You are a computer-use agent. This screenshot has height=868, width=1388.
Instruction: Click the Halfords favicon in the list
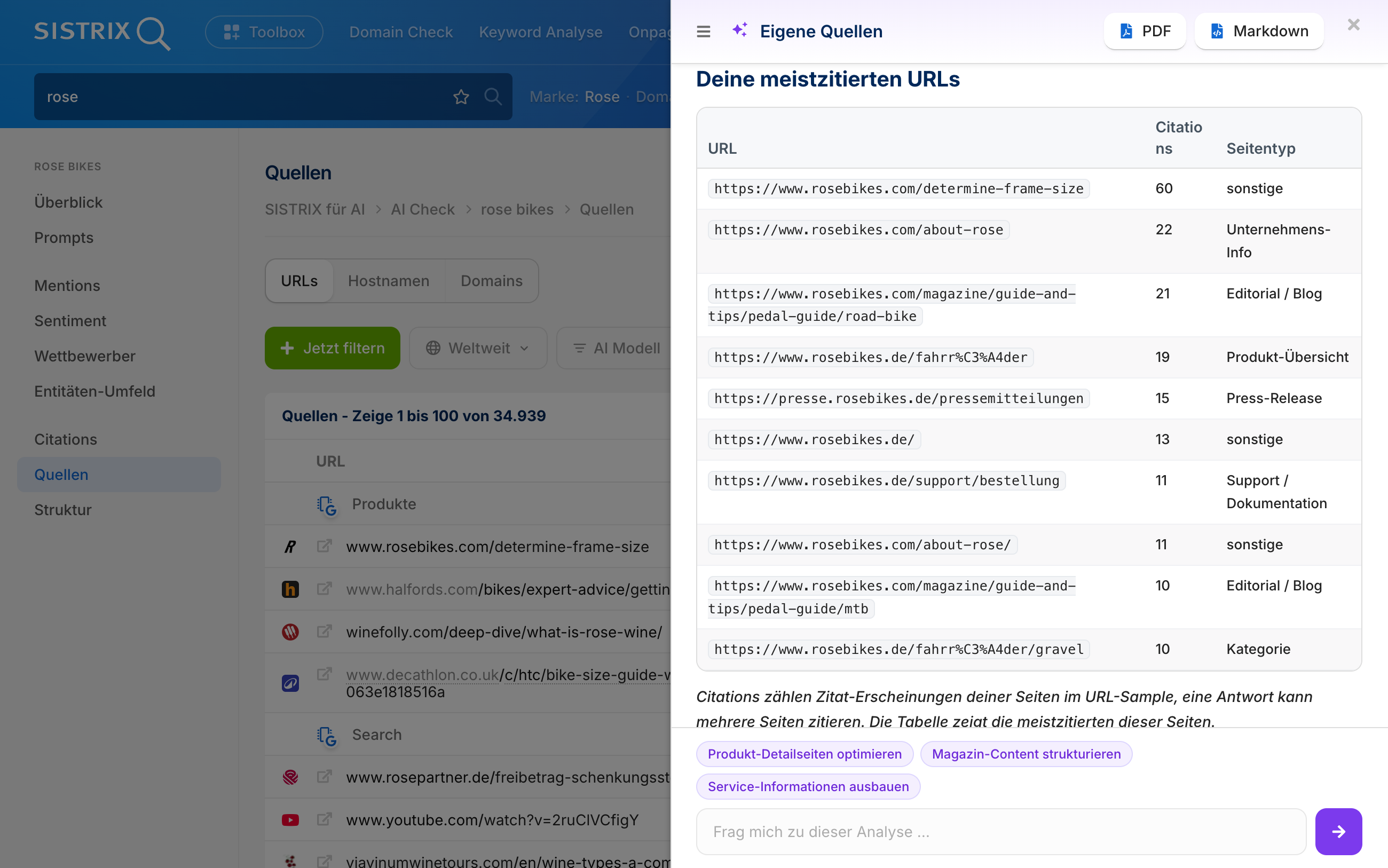290,589
